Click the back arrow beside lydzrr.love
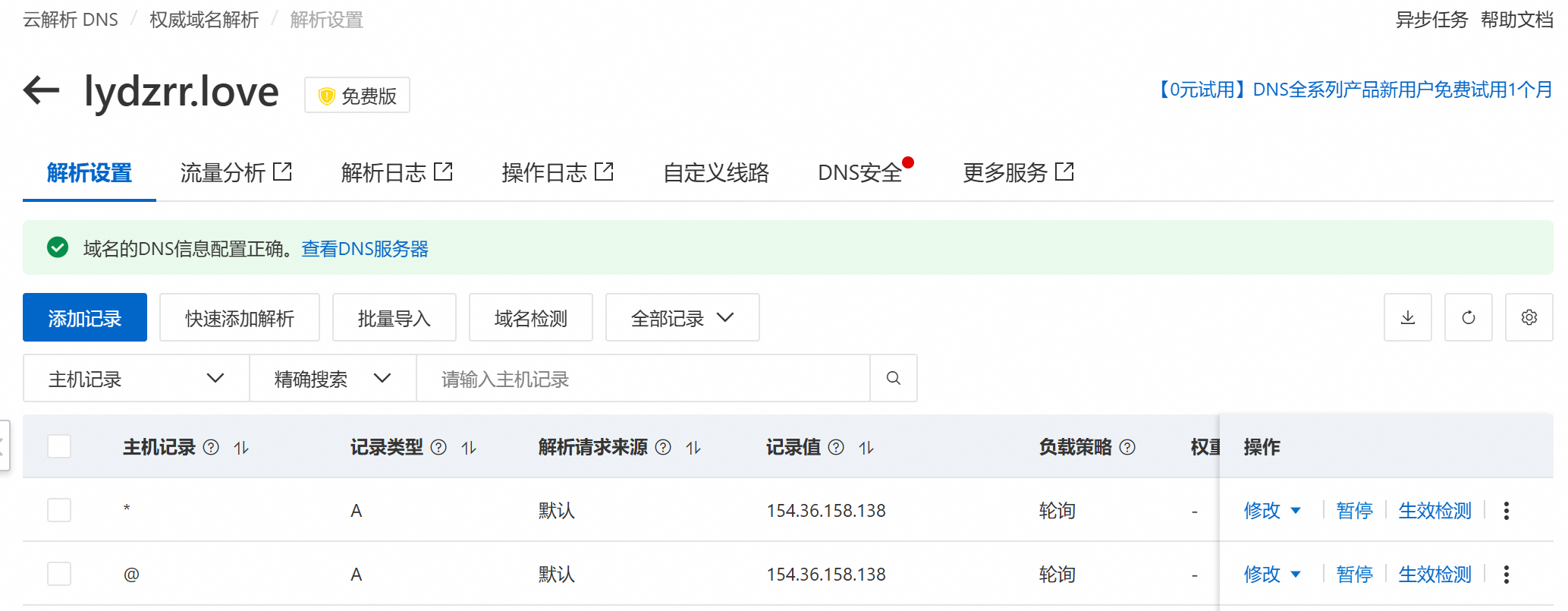The height and width of the screenshot is (611, 1568). point(41,90)
